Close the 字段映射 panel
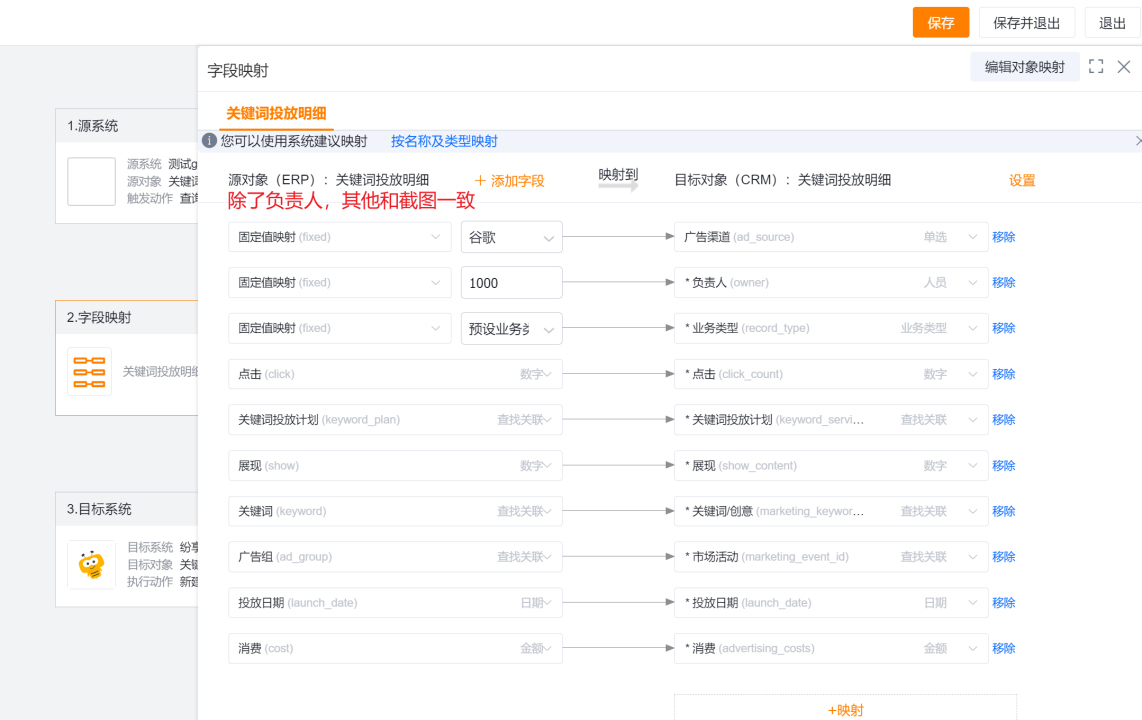 click(x=1124, y=67)
